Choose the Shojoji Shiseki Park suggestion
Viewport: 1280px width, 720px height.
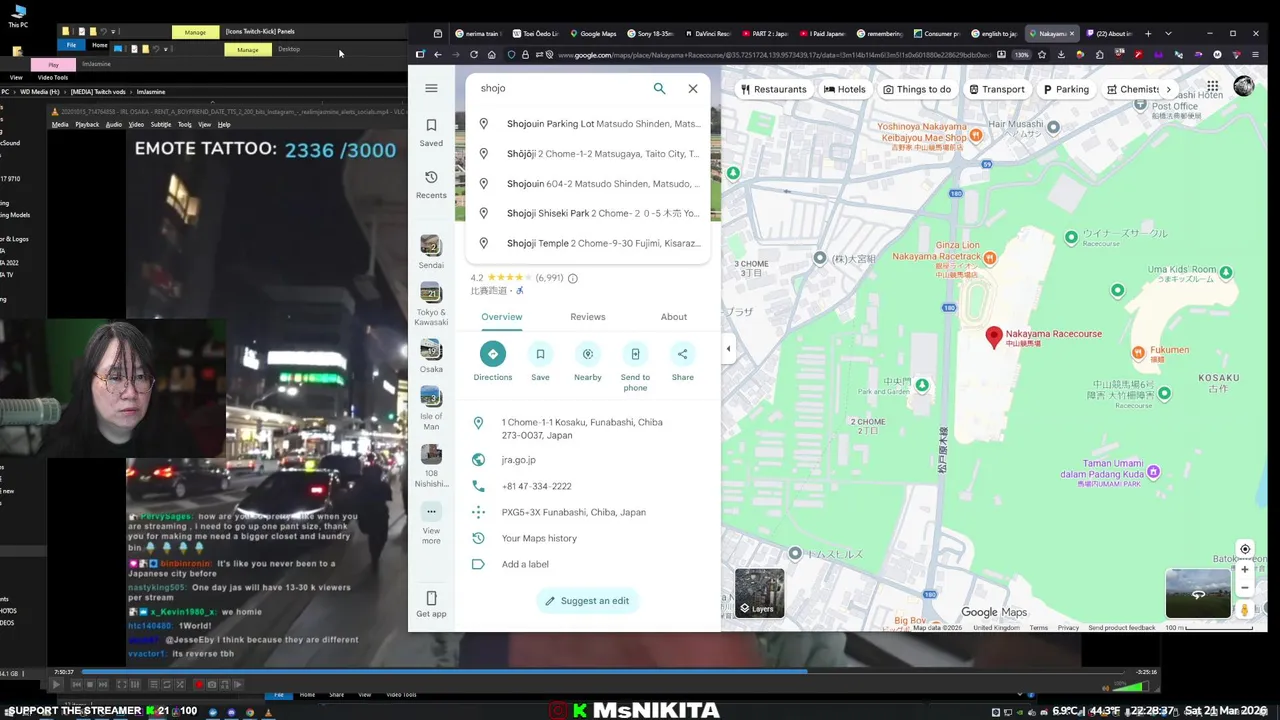(588, 213)
